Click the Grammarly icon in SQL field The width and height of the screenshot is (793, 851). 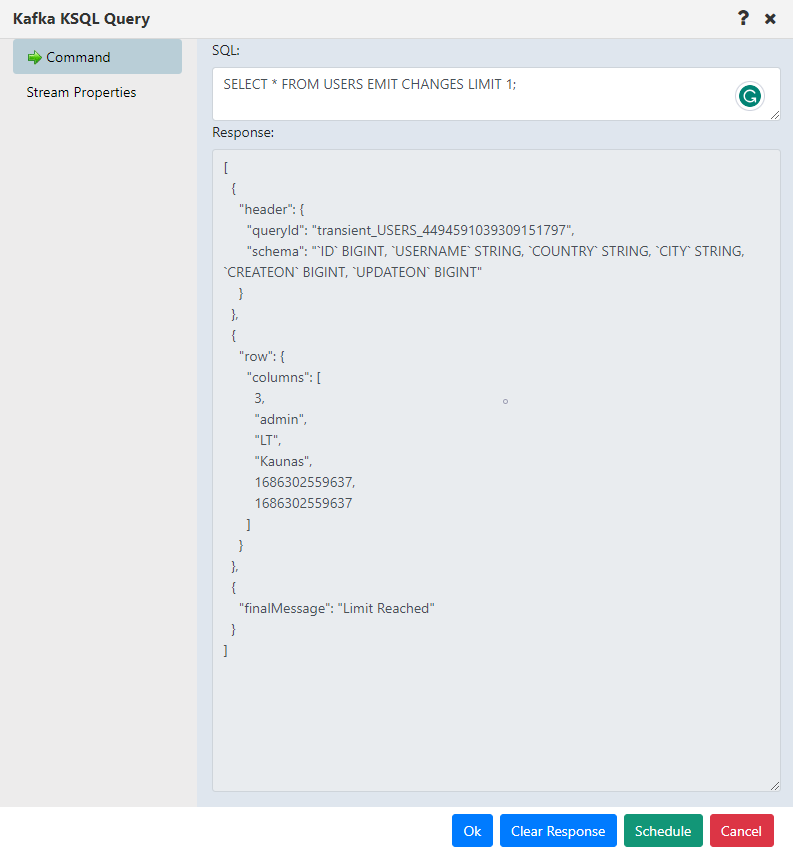coord(750,97)
